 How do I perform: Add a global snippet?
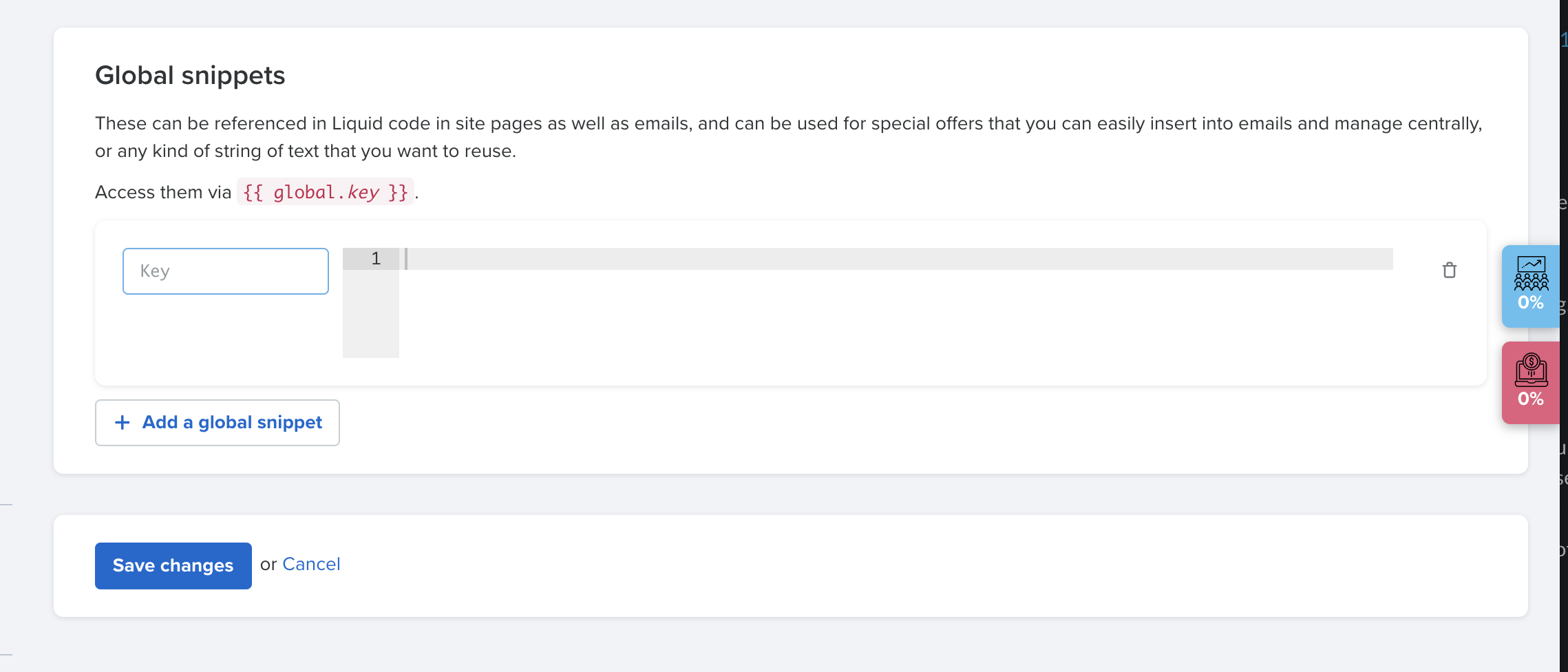click(x=218, y=423)
